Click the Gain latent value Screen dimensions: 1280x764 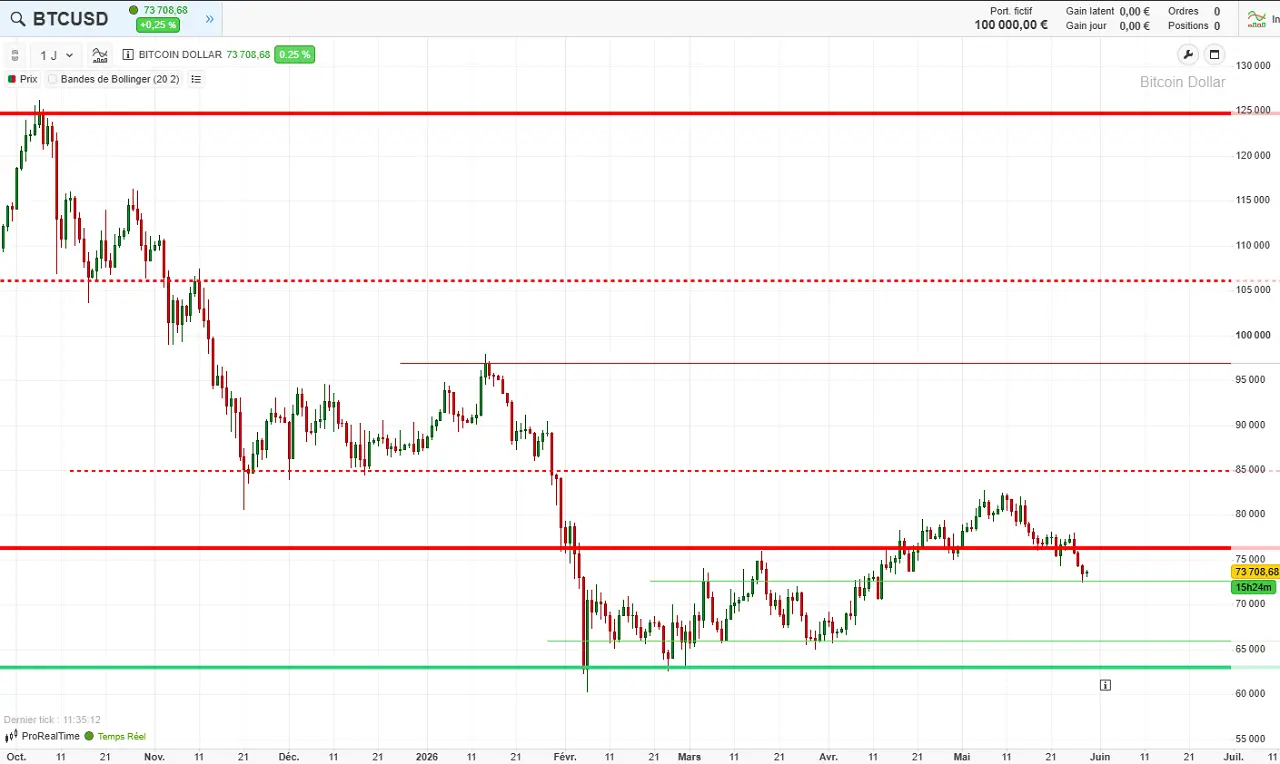[x=1135, y=11]
